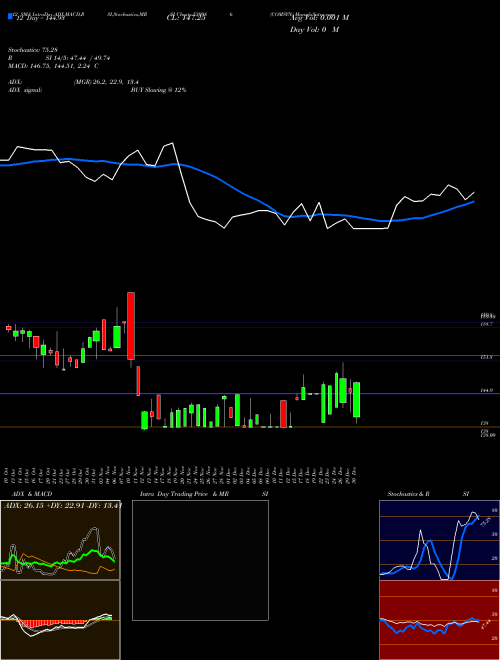The height and width of the screenshot is (660, 500).
Task: Click the last green candlestick on the chart
Action: 356,399
